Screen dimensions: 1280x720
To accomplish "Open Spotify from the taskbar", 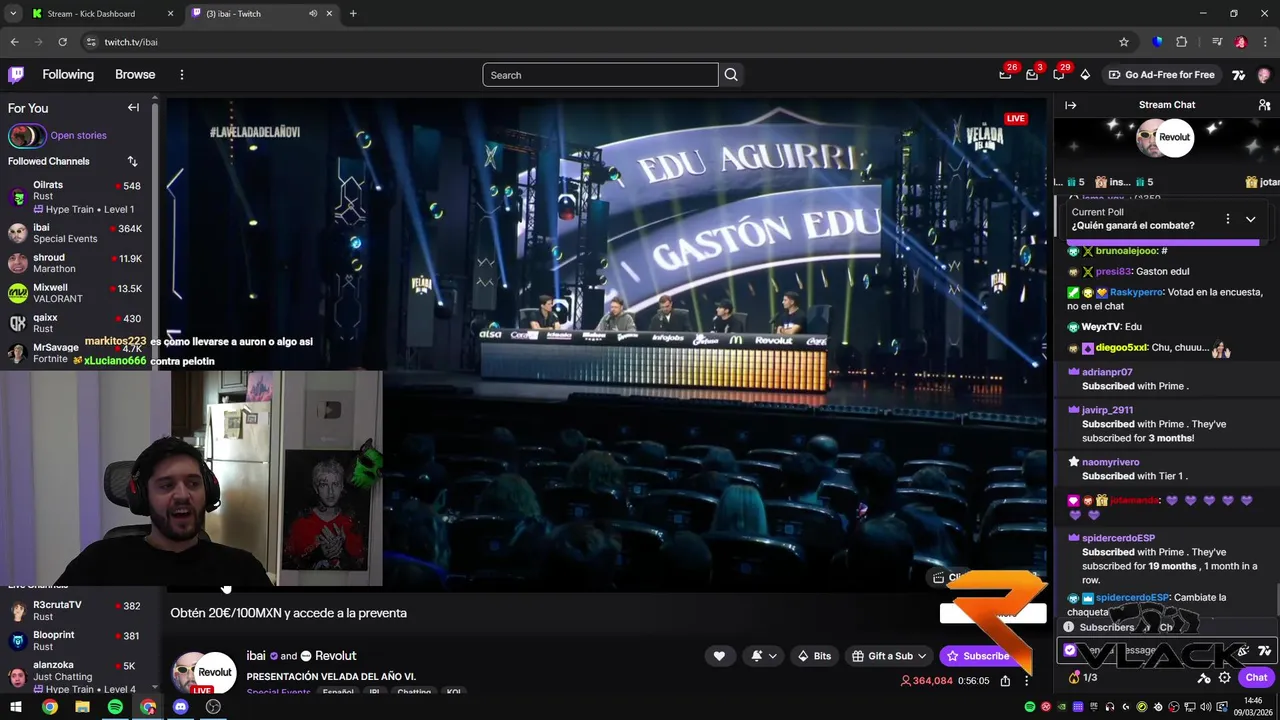I will (115, 707).
